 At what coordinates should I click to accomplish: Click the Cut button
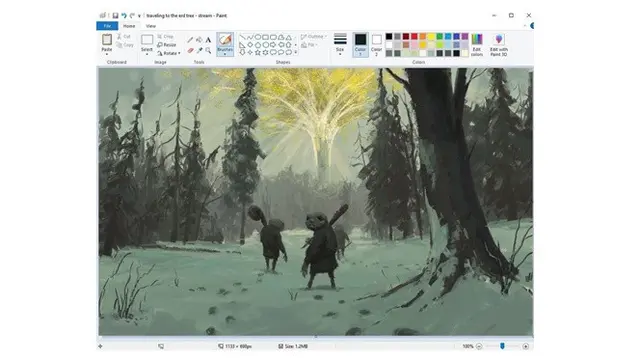tap(124, 37)
